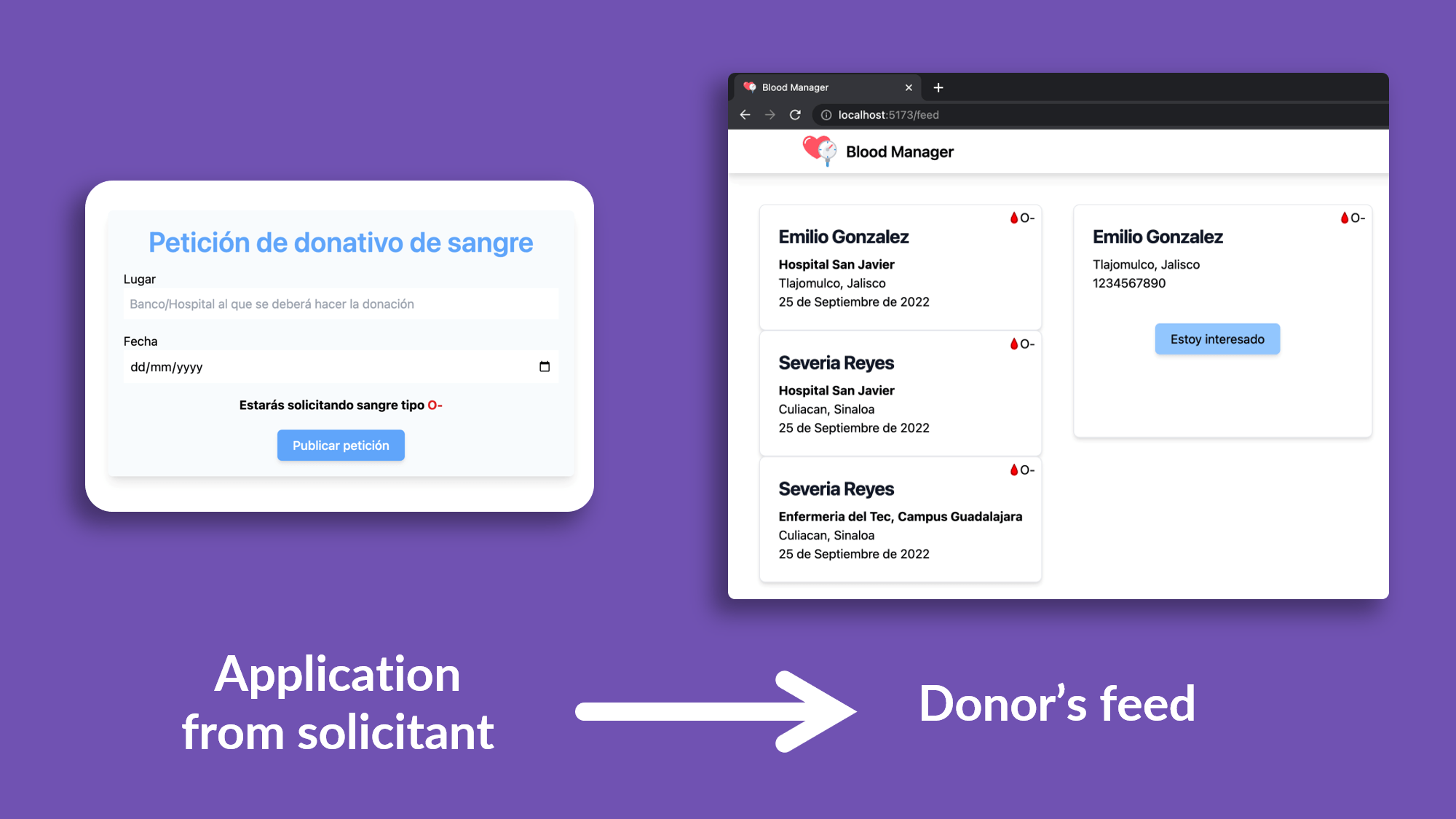The height and width of the screenshot is (819, 1456).
Task: Click the Fecha date picker field
Action: [340, 366]
